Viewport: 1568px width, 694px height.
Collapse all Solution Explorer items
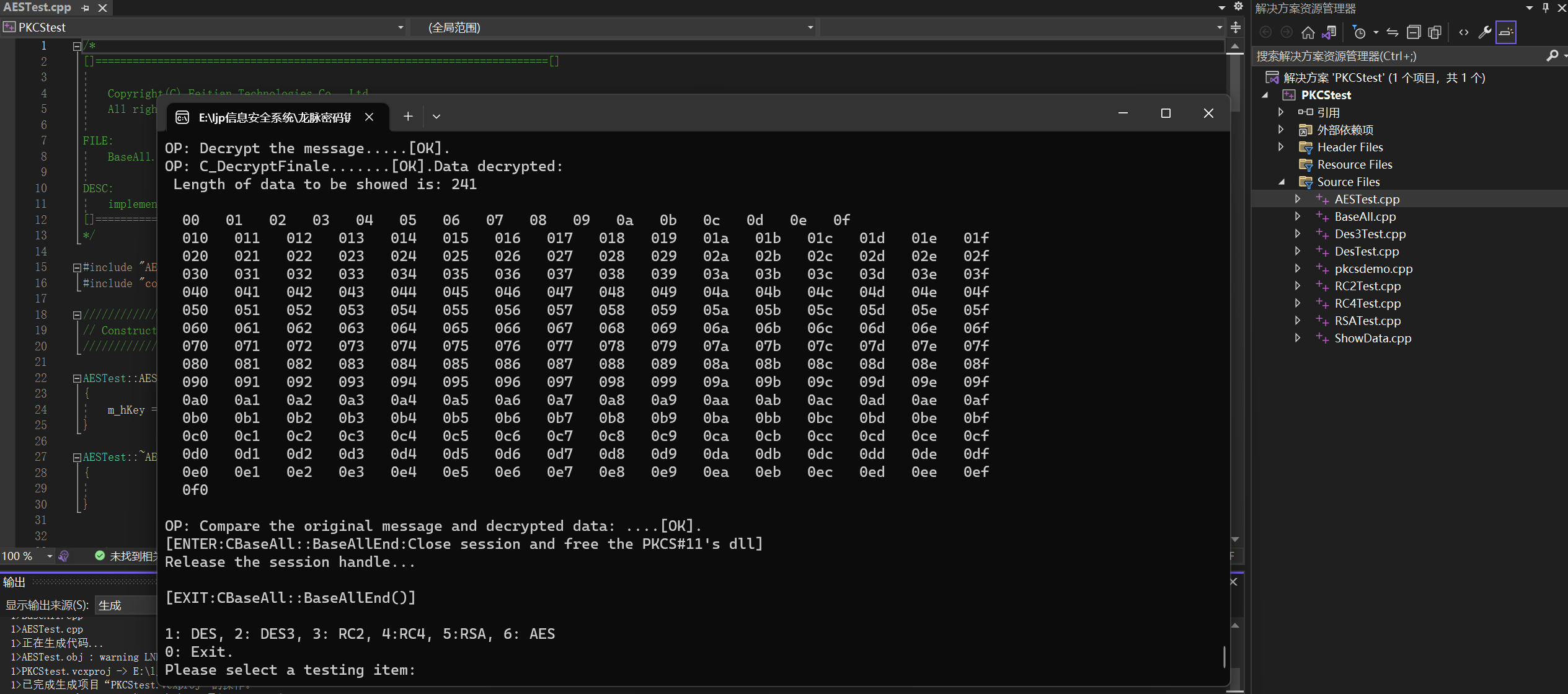point(1414,32)
